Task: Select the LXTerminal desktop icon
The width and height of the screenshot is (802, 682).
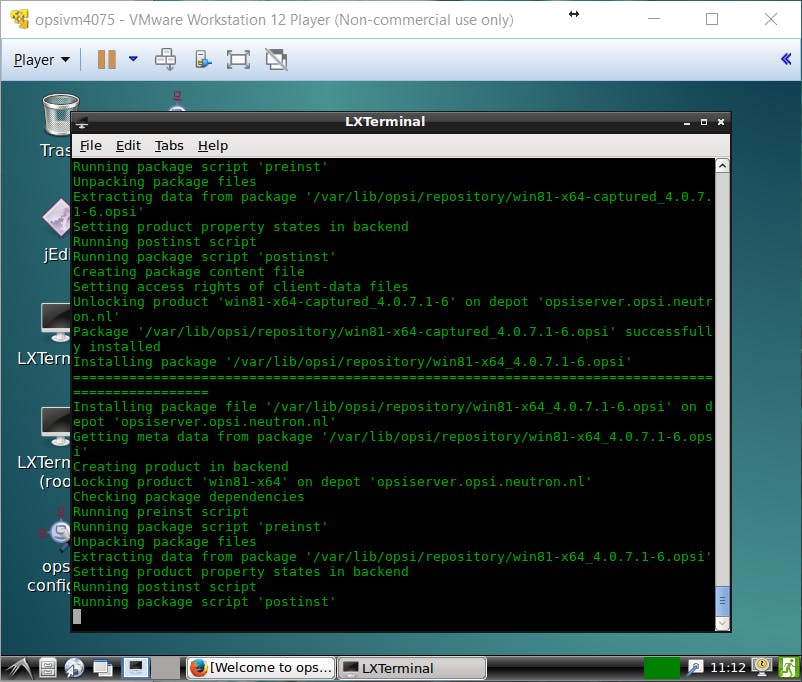Action: (x=44, y=335)
